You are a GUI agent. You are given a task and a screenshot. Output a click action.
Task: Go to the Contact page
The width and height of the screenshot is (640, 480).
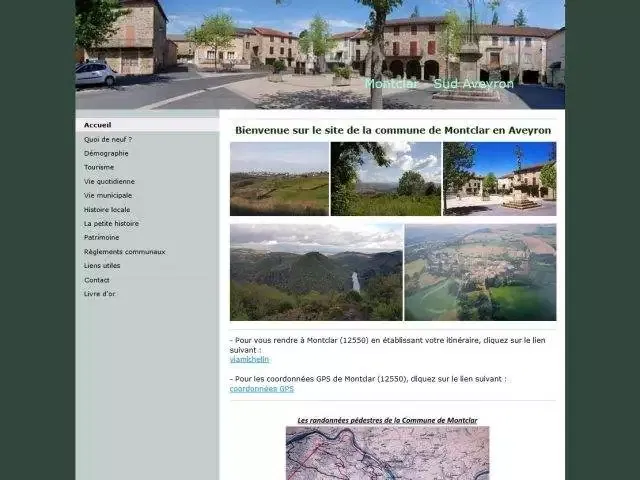[x=97, y=280]
